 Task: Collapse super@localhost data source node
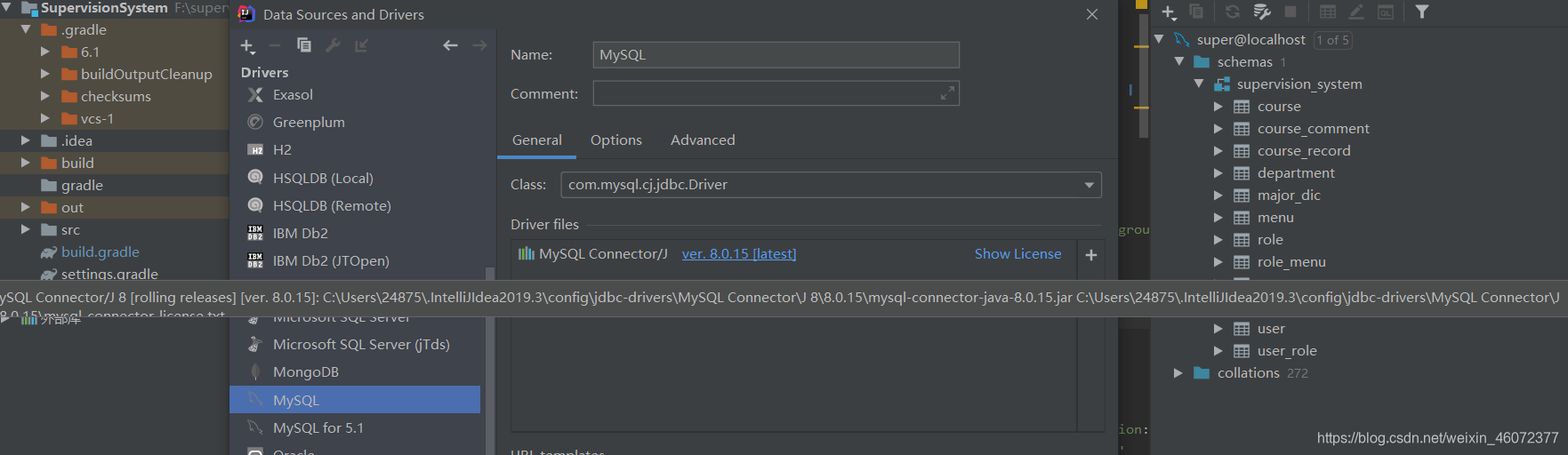tap(1159, 39)
